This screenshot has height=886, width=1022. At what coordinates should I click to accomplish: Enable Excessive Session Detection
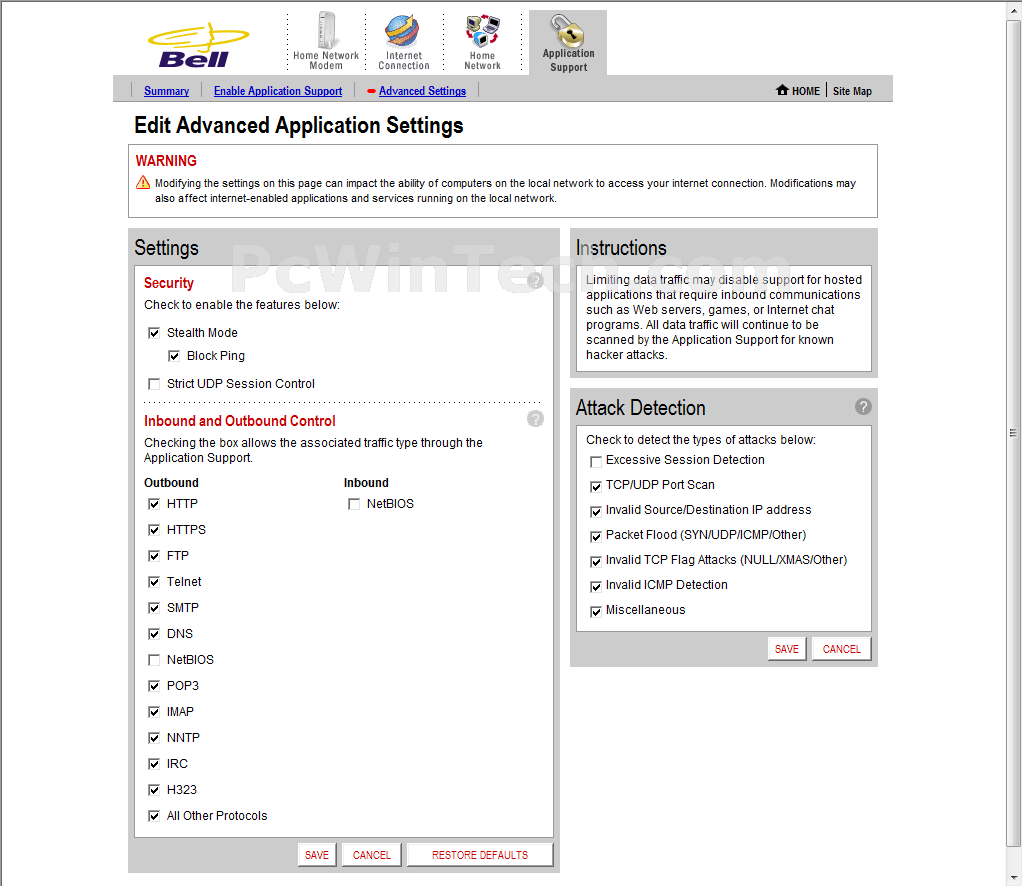[x=596, y=462]
